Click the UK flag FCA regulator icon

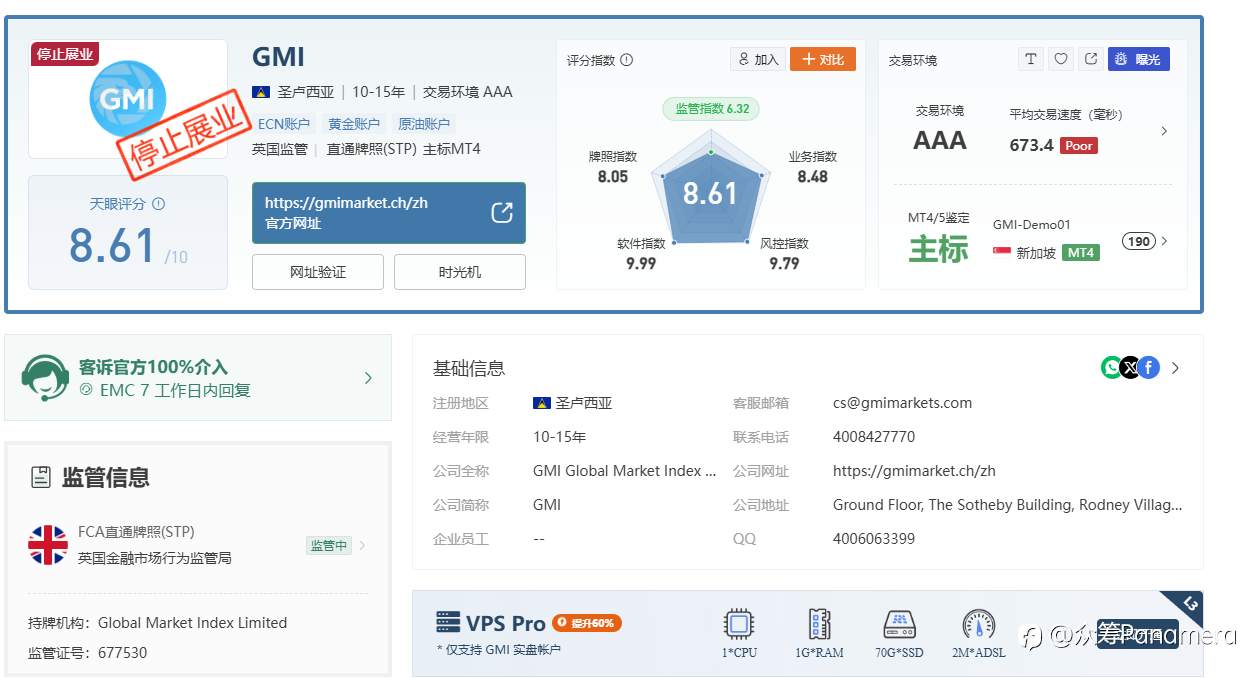[48, 545]
